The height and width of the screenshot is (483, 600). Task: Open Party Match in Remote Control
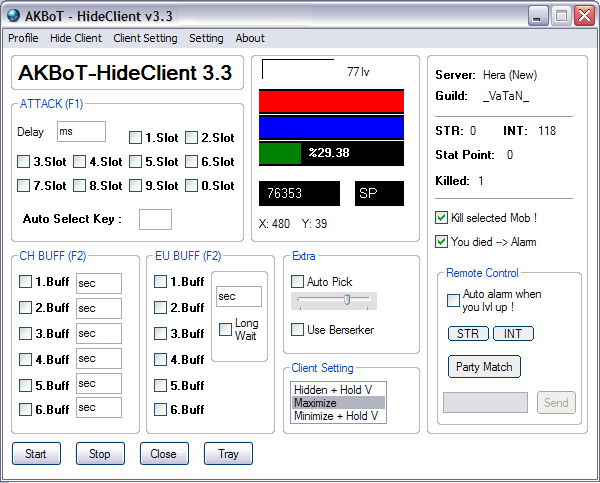click(x=484, y=367)
